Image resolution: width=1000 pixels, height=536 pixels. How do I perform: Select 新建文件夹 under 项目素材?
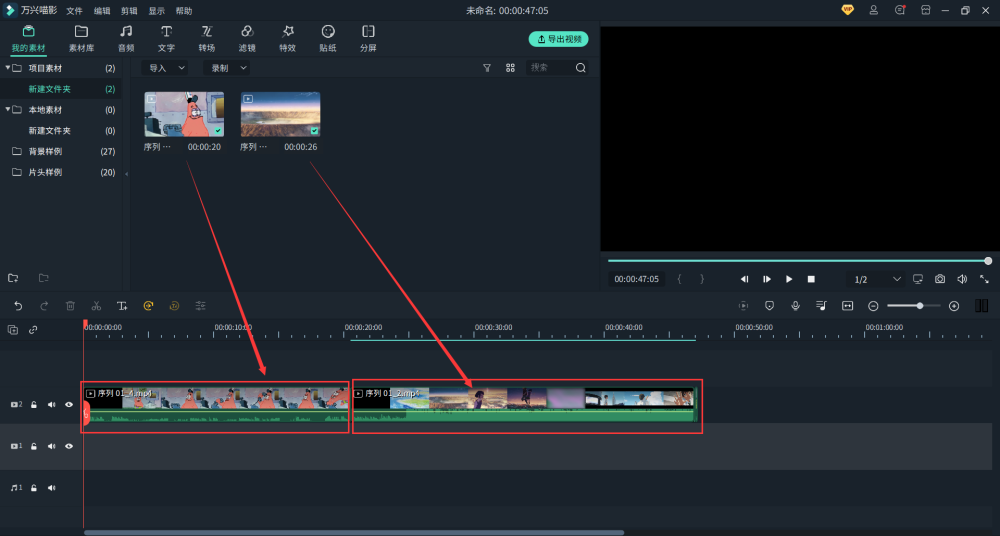tap(50, 89)
